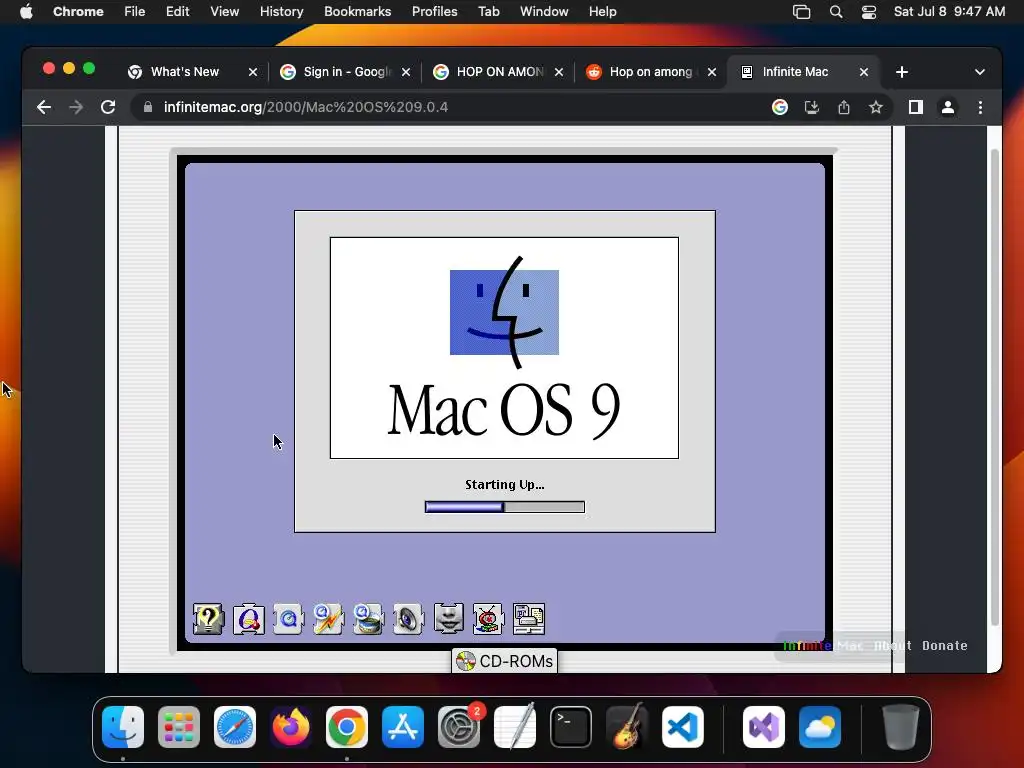Viewport: 1024px width, 768px height.
Task: Open the Chrome three-dot menu
Action: click(980, 107)
